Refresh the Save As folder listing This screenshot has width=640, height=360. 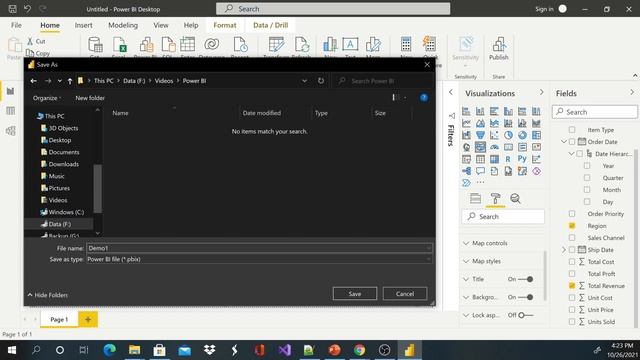click(x=321, y=81)
